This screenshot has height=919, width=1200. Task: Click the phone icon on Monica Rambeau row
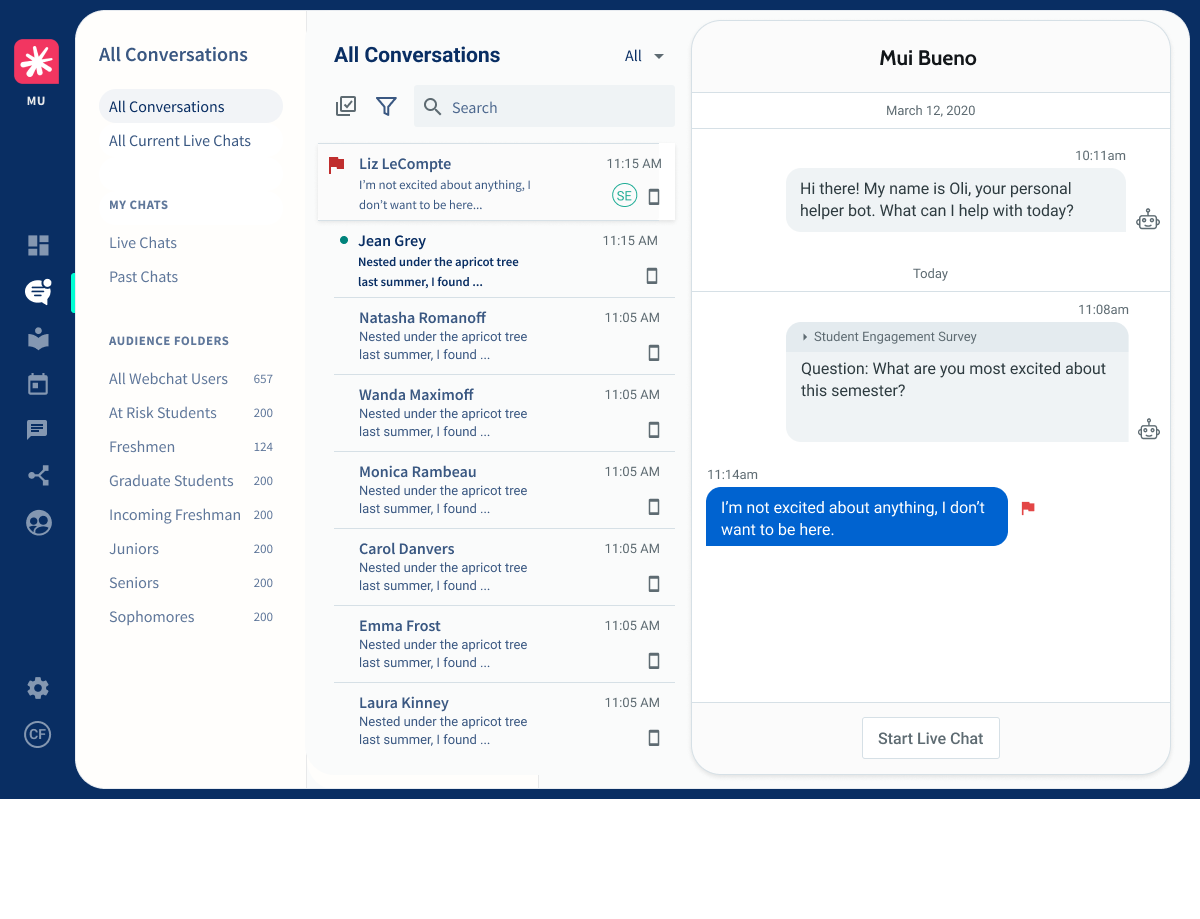654,507
